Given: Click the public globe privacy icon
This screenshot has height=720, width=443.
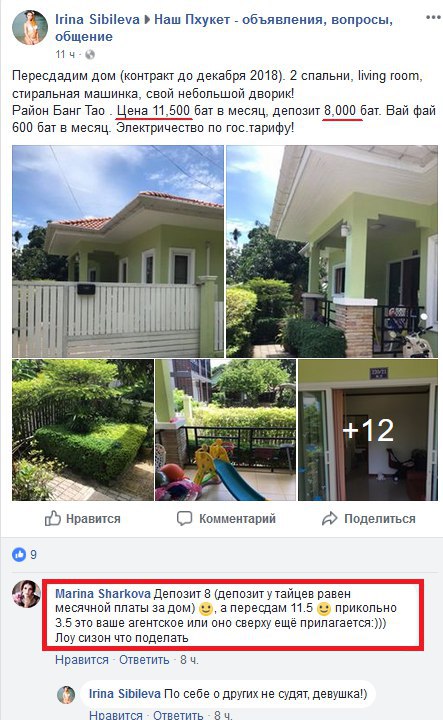Looking at the screenshot, I should 90,55.
